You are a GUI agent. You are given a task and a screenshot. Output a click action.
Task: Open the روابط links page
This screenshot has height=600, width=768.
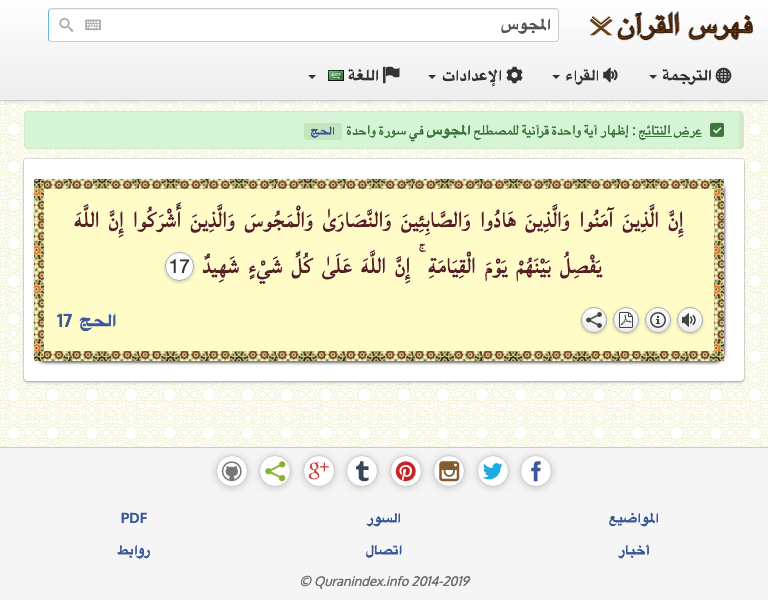(134, 551)
